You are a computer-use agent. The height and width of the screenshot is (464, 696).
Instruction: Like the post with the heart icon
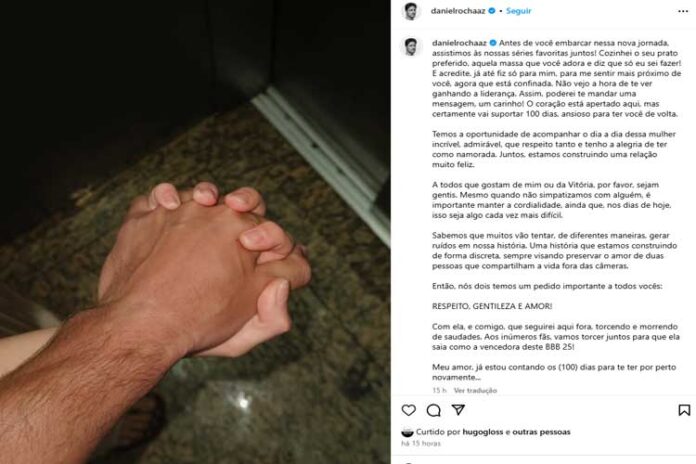(408, 410)
